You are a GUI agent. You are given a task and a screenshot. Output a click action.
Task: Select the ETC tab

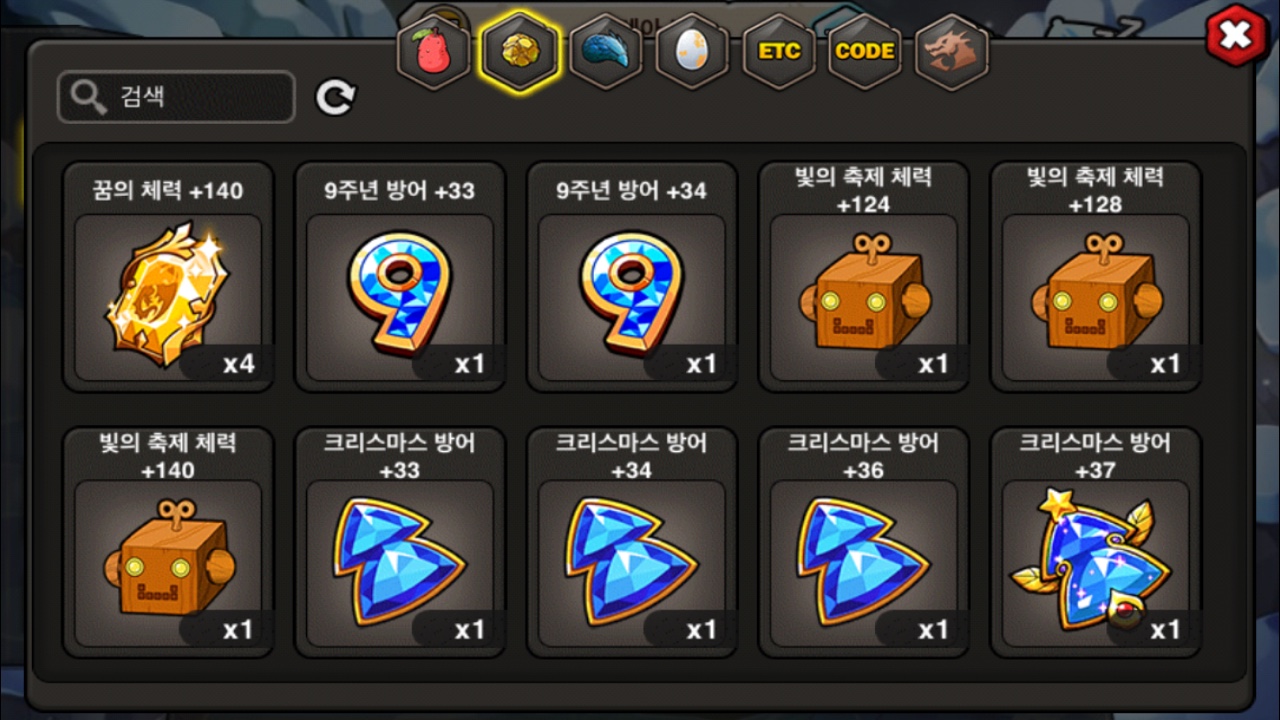click(x=779, y=53)
